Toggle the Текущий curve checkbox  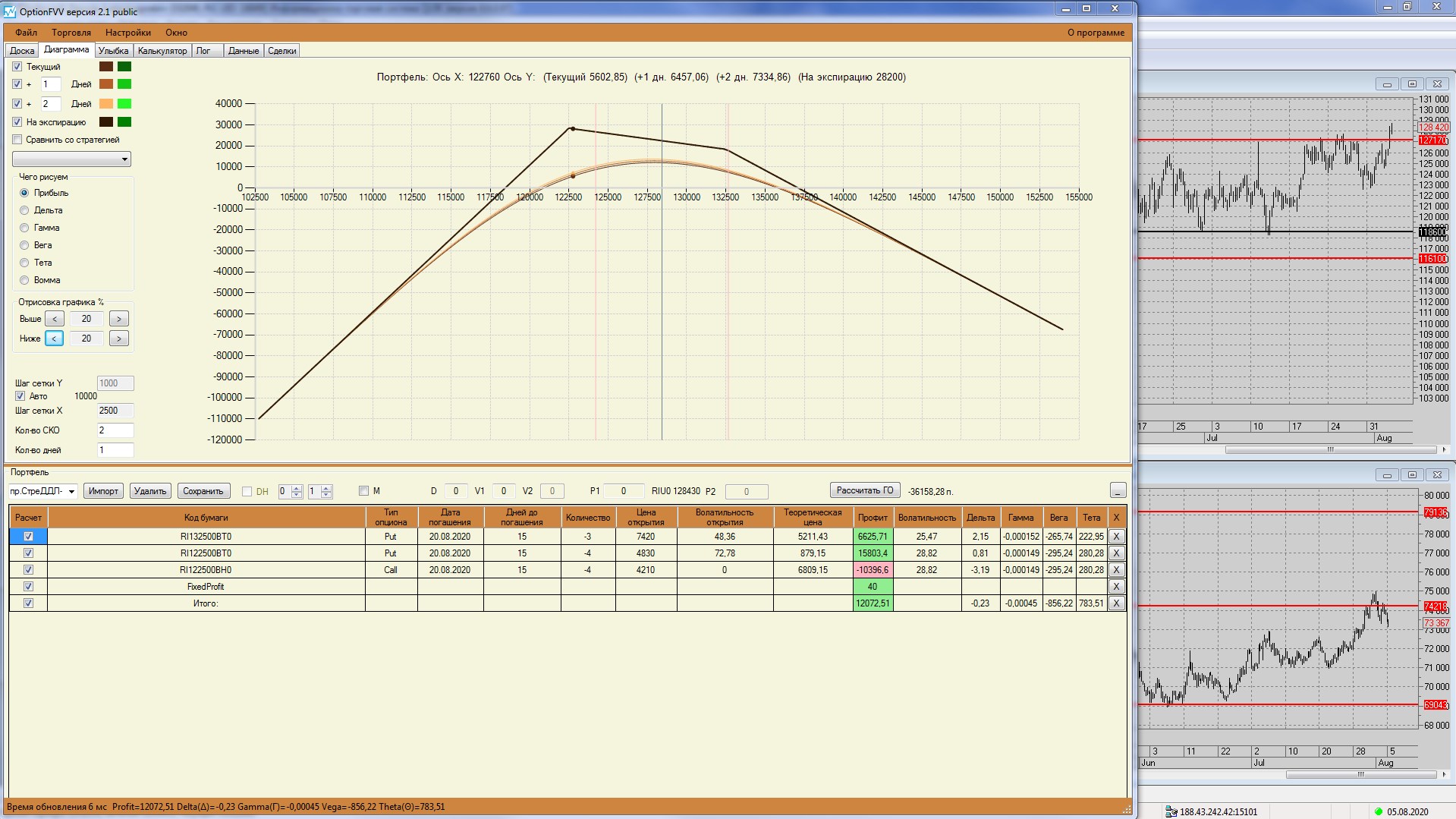point(17,67)
